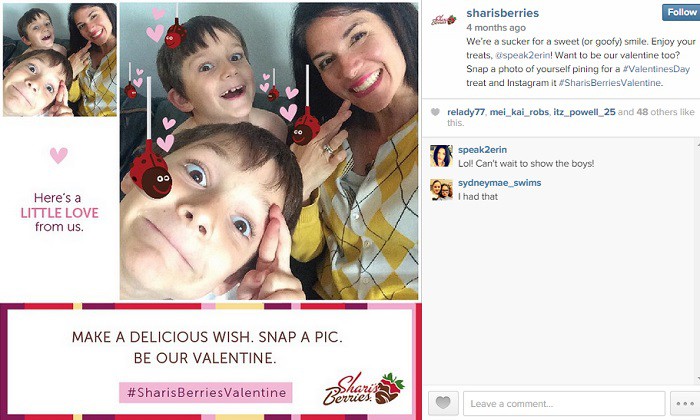Follow the sharisberries account

(x=681, y=12)
